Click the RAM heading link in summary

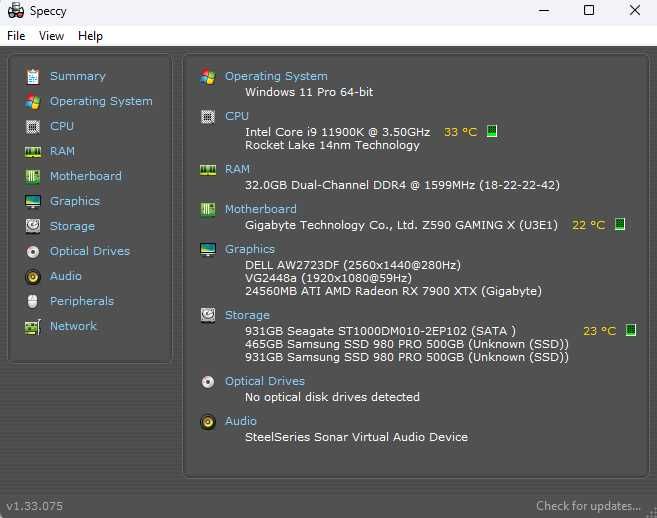pyautogui.click(x=237, y=169)
